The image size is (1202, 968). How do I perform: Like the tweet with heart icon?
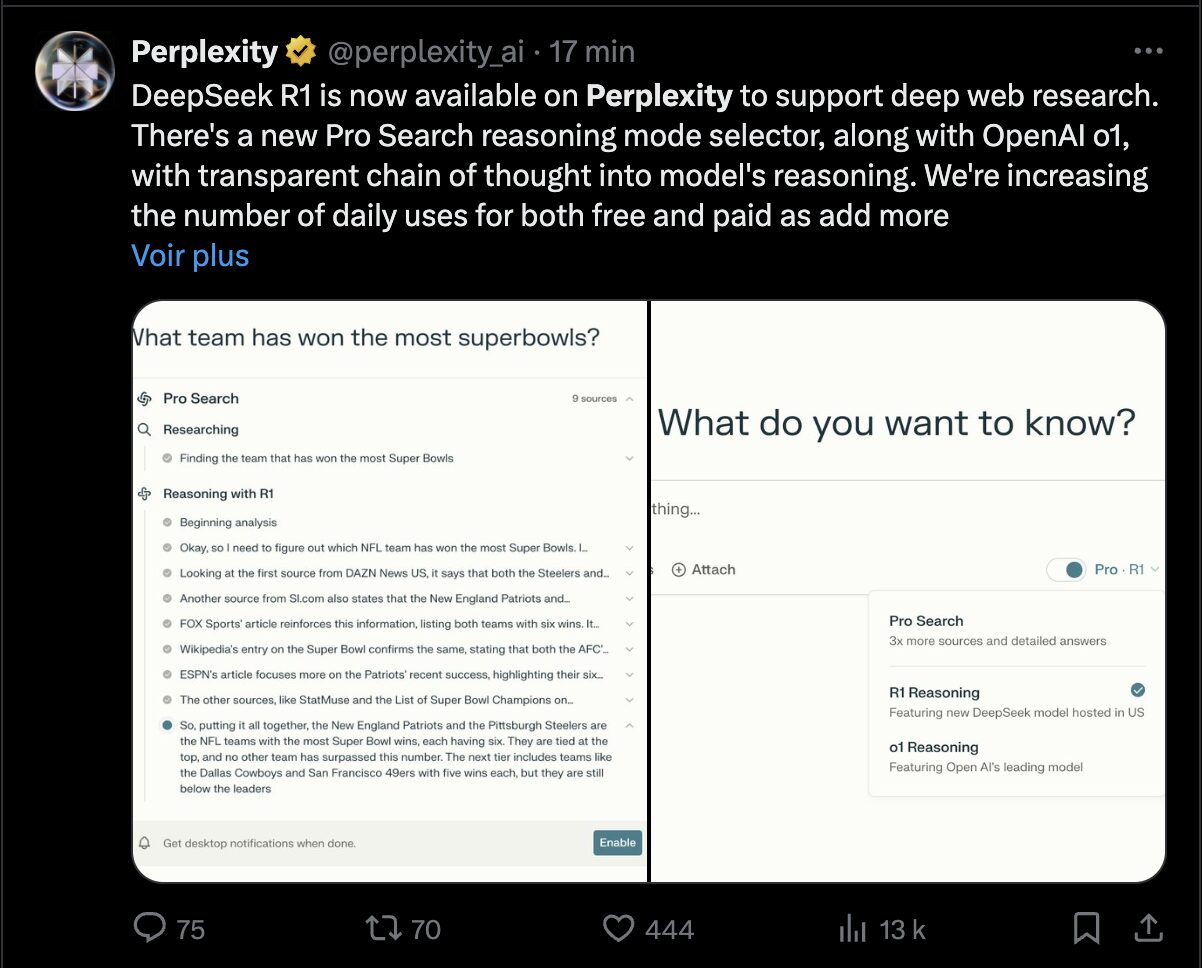point(619,928)
